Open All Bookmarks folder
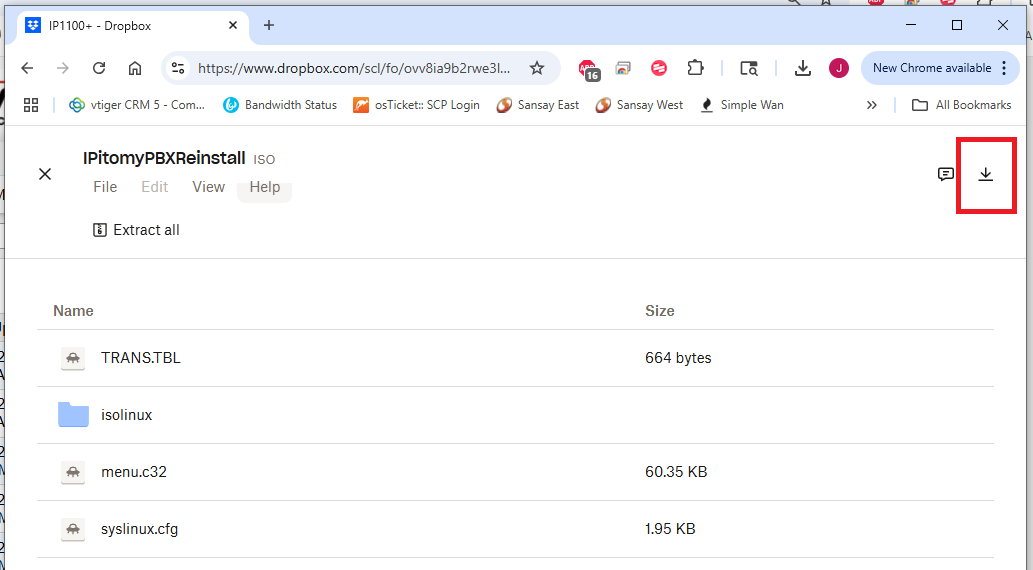This screenshot has height=570, width=1033. tap(961, 105)
